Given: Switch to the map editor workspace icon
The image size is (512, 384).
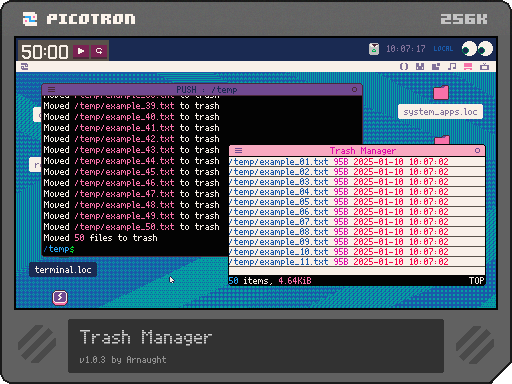Looking at the screenshot, I should pos(436,66).
